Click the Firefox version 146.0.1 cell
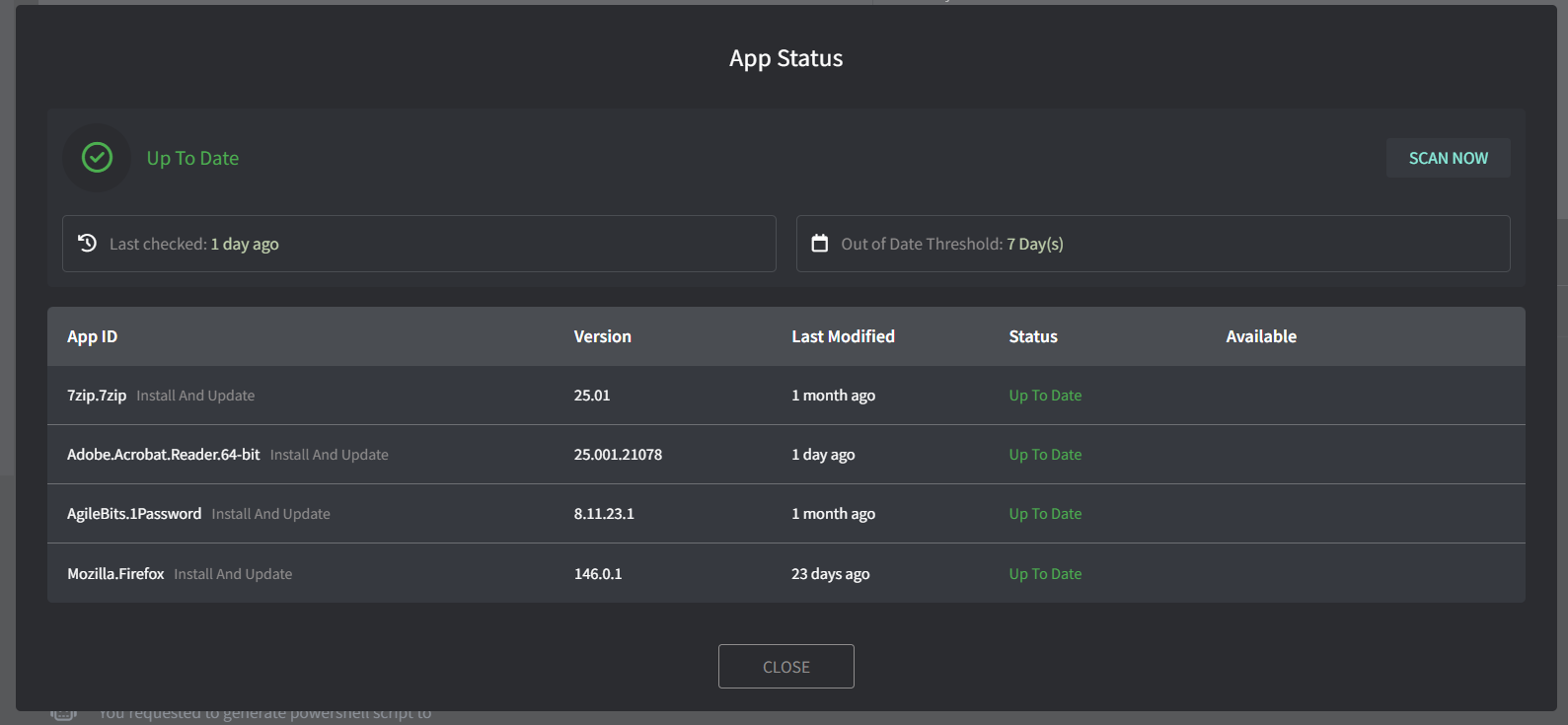 (598, 574)
